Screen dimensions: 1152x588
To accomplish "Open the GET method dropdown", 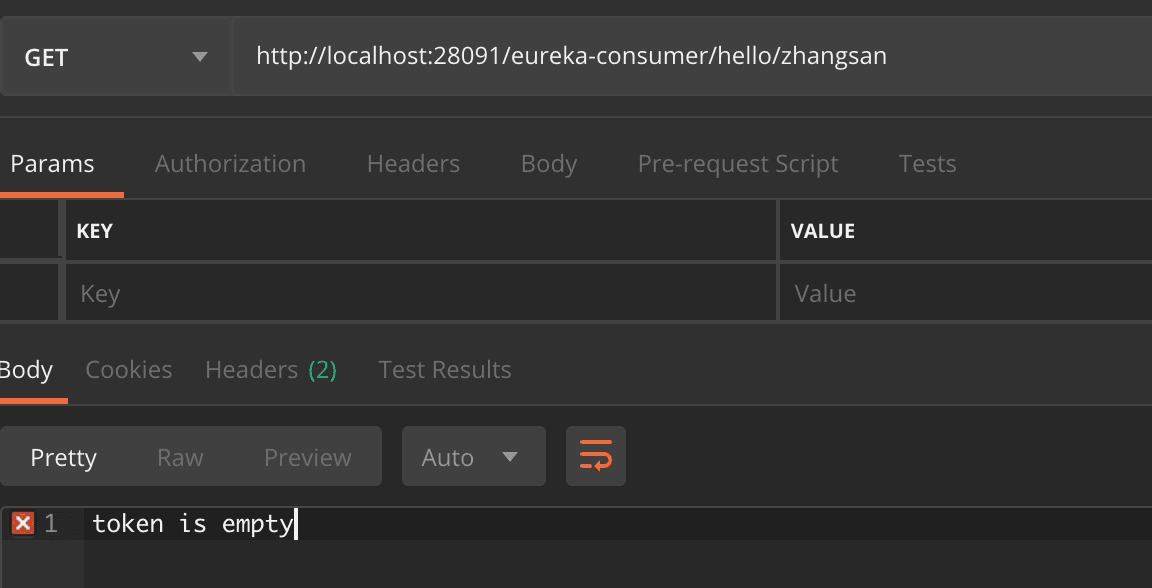I will (x=116, y=57).
